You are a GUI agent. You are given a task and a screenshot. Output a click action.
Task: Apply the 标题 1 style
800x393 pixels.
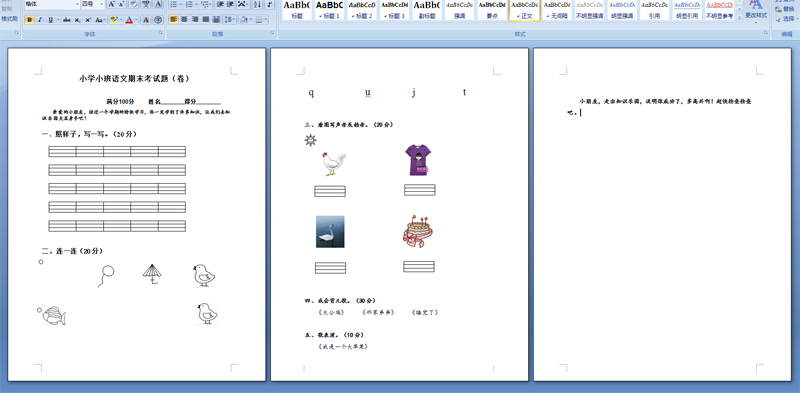329,10
